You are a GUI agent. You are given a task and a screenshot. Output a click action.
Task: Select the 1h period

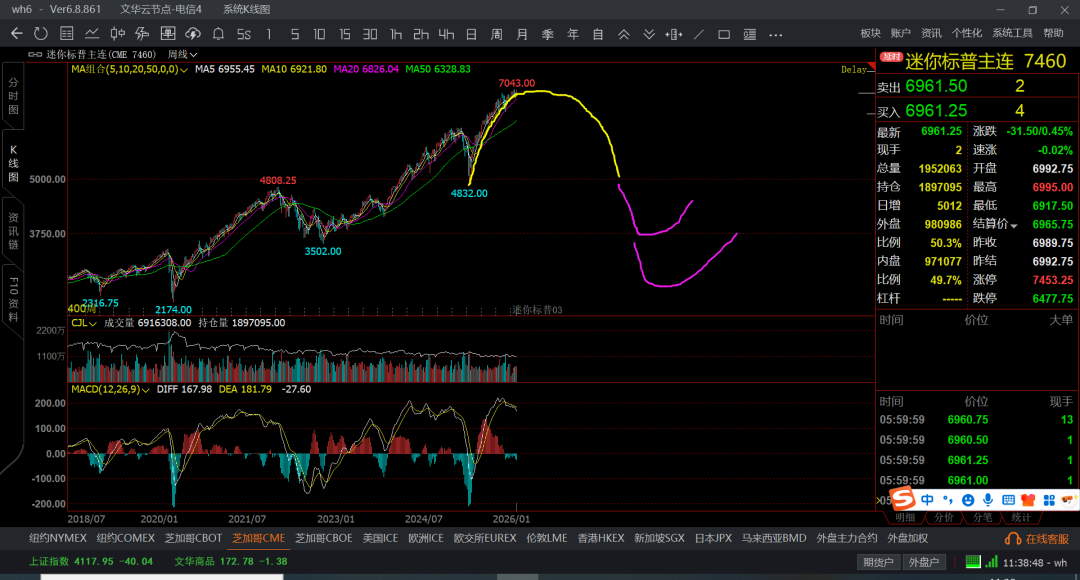pos(395,34)
